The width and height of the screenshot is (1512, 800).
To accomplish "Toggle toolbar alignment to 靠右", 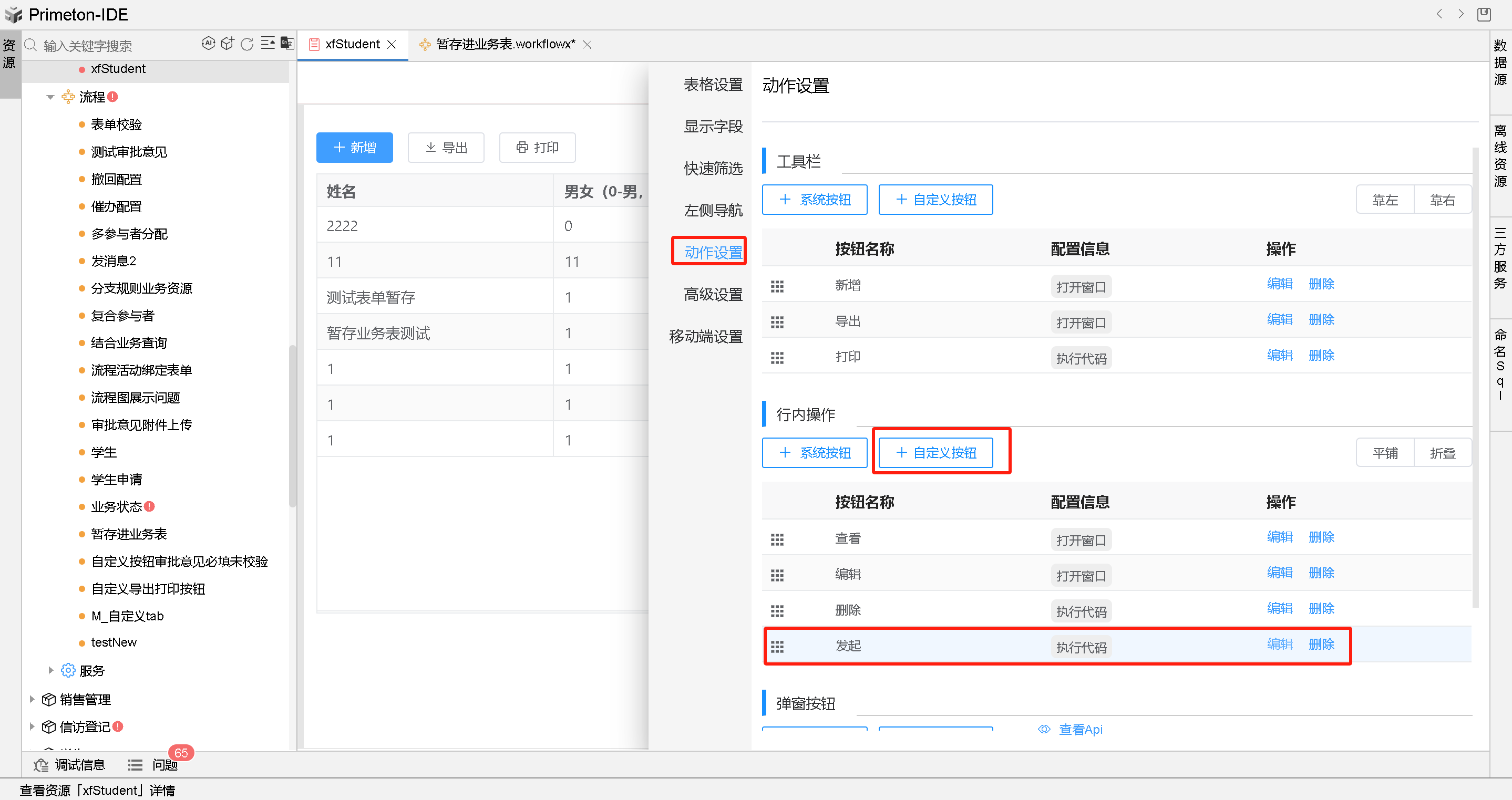I will point(1442,200).
